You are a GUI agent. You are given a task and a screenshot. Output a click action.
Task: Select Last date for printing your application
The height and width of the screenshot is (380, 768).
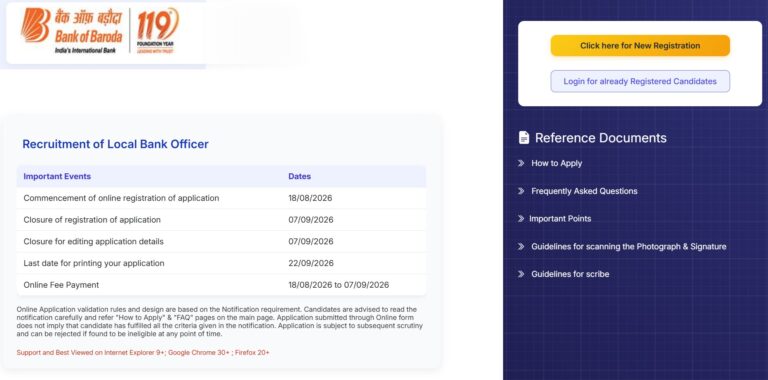point(94,263)
